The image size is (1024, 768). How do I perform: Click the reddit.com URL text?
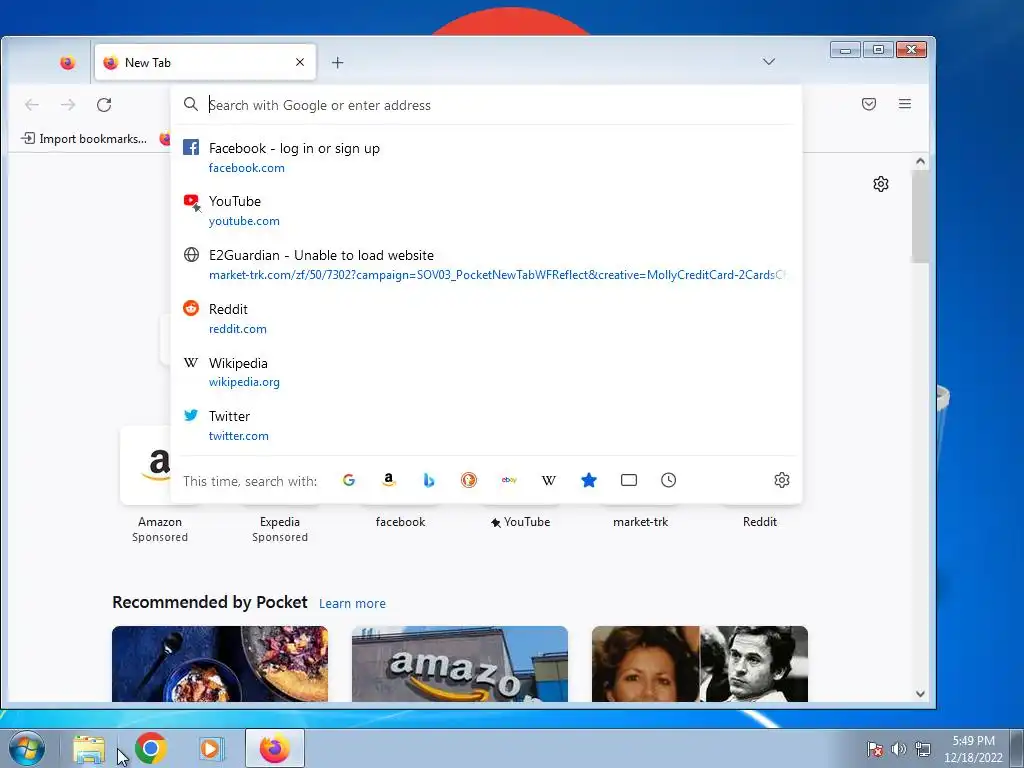pos(237,328)
